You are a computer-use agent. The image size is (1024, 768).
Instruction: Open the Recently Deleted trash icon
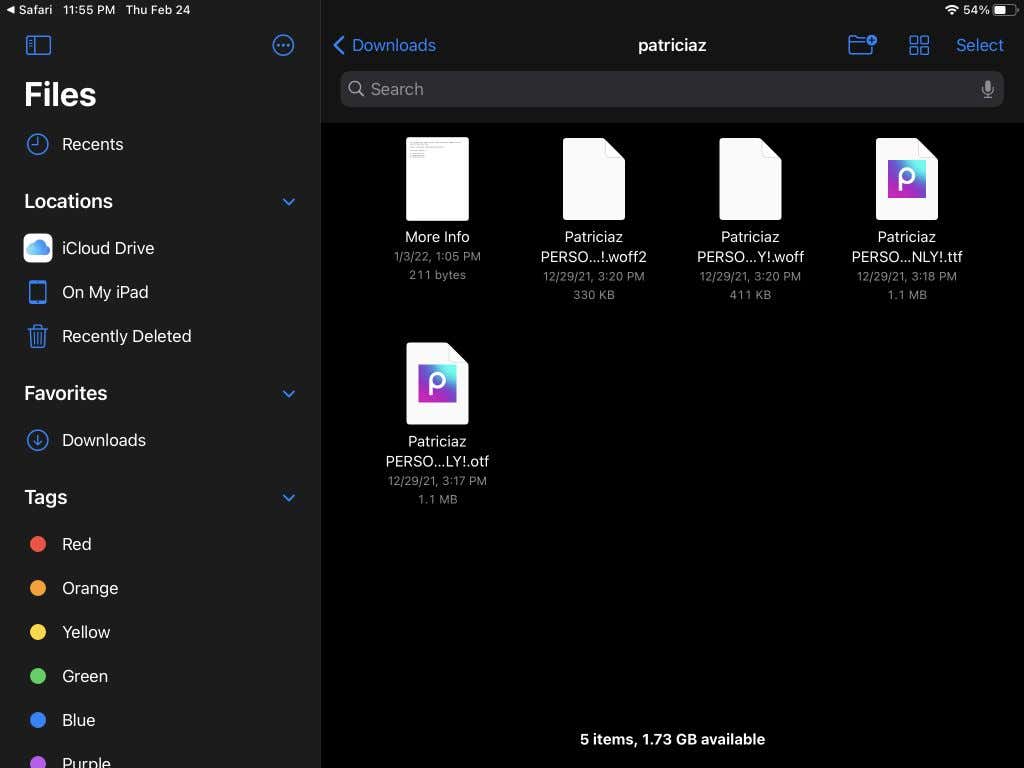37,336
